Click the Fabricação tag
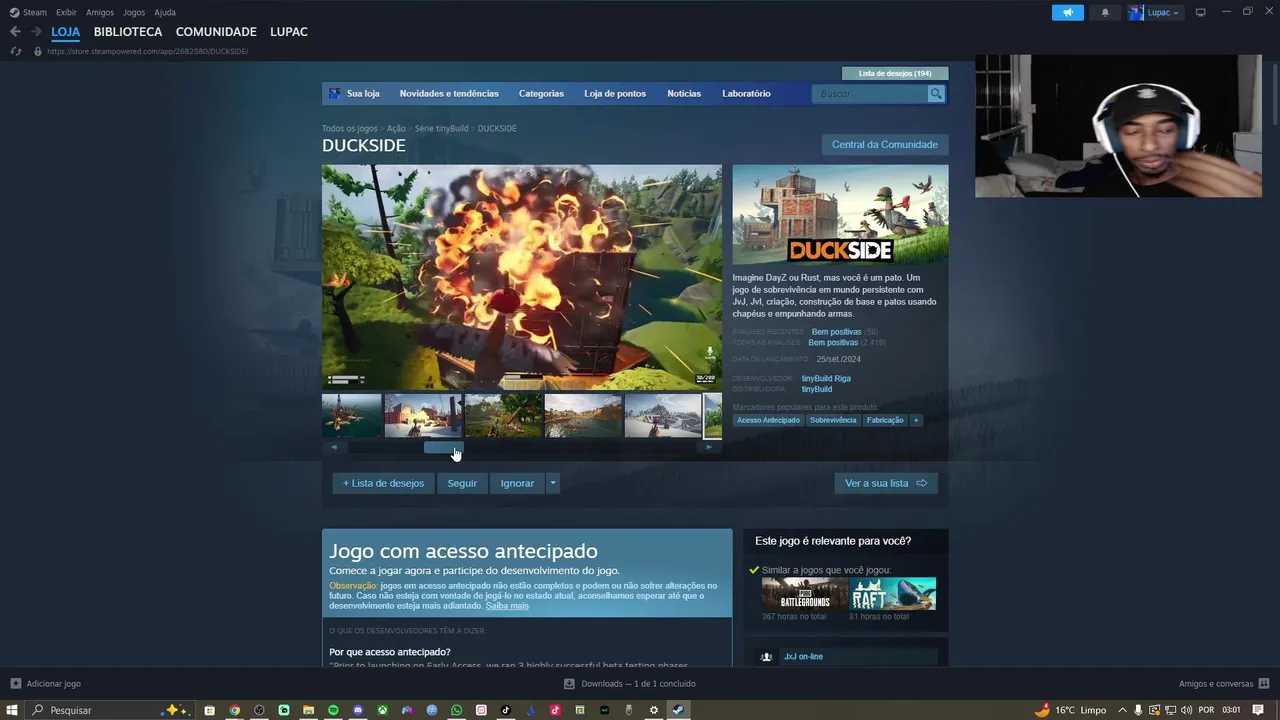The height and width of the screenshot is (720, 1280). pyautogui.click(x=885, y=420)
